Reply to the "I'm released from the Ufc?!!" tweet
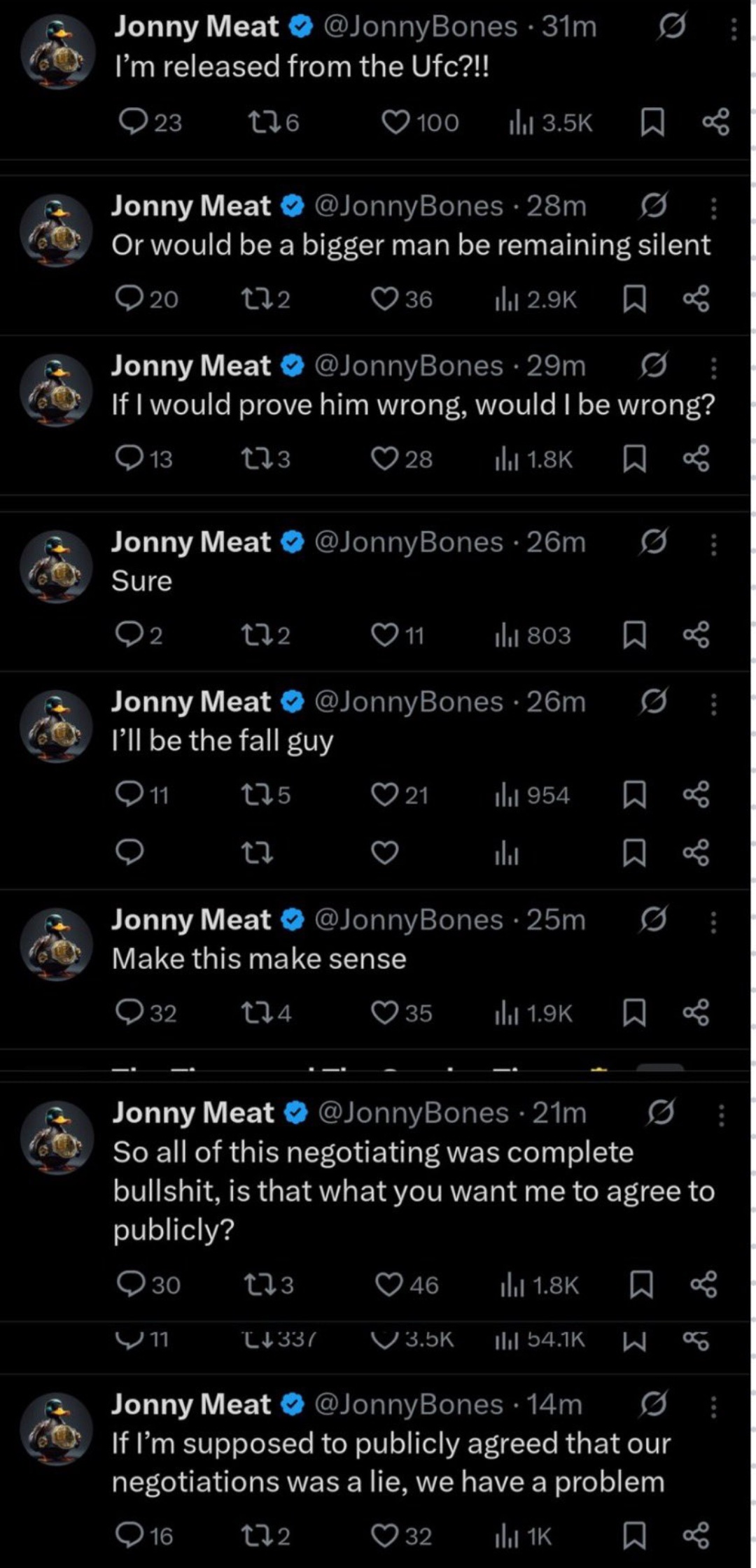Screen dimensions: 756x1568 point(132,122)
